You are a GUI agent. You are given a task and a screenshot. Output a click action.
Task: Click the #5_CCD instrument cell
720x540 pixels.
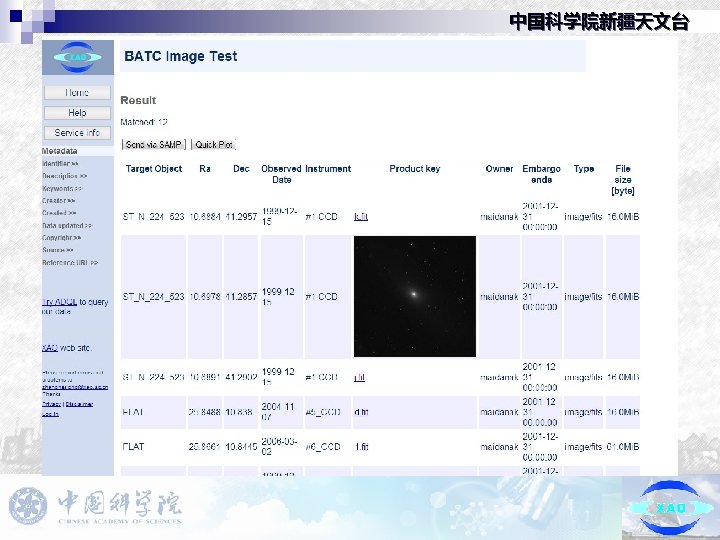tap(323, 412)
